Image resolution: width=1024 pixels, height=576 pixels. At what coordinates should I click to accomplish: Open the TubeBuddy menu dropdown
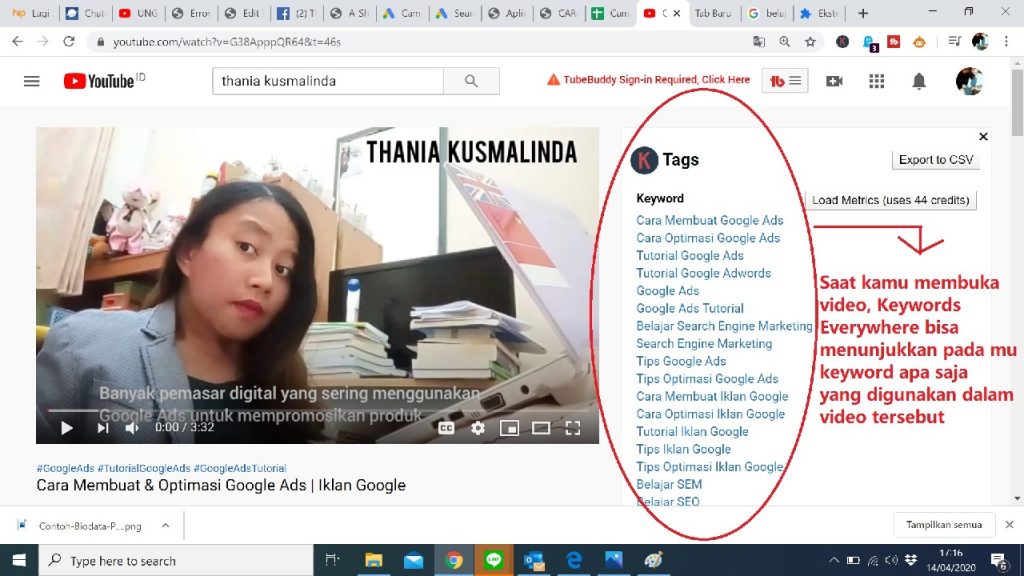[x=785, y=81]
